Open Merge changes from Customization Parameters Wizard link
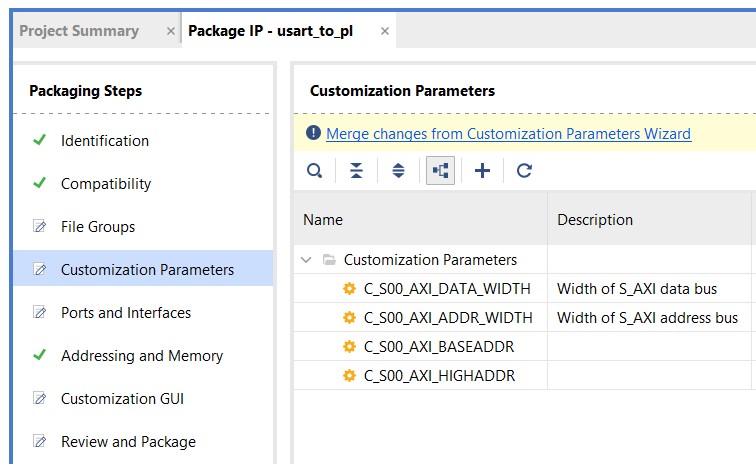 click(508, 133)
